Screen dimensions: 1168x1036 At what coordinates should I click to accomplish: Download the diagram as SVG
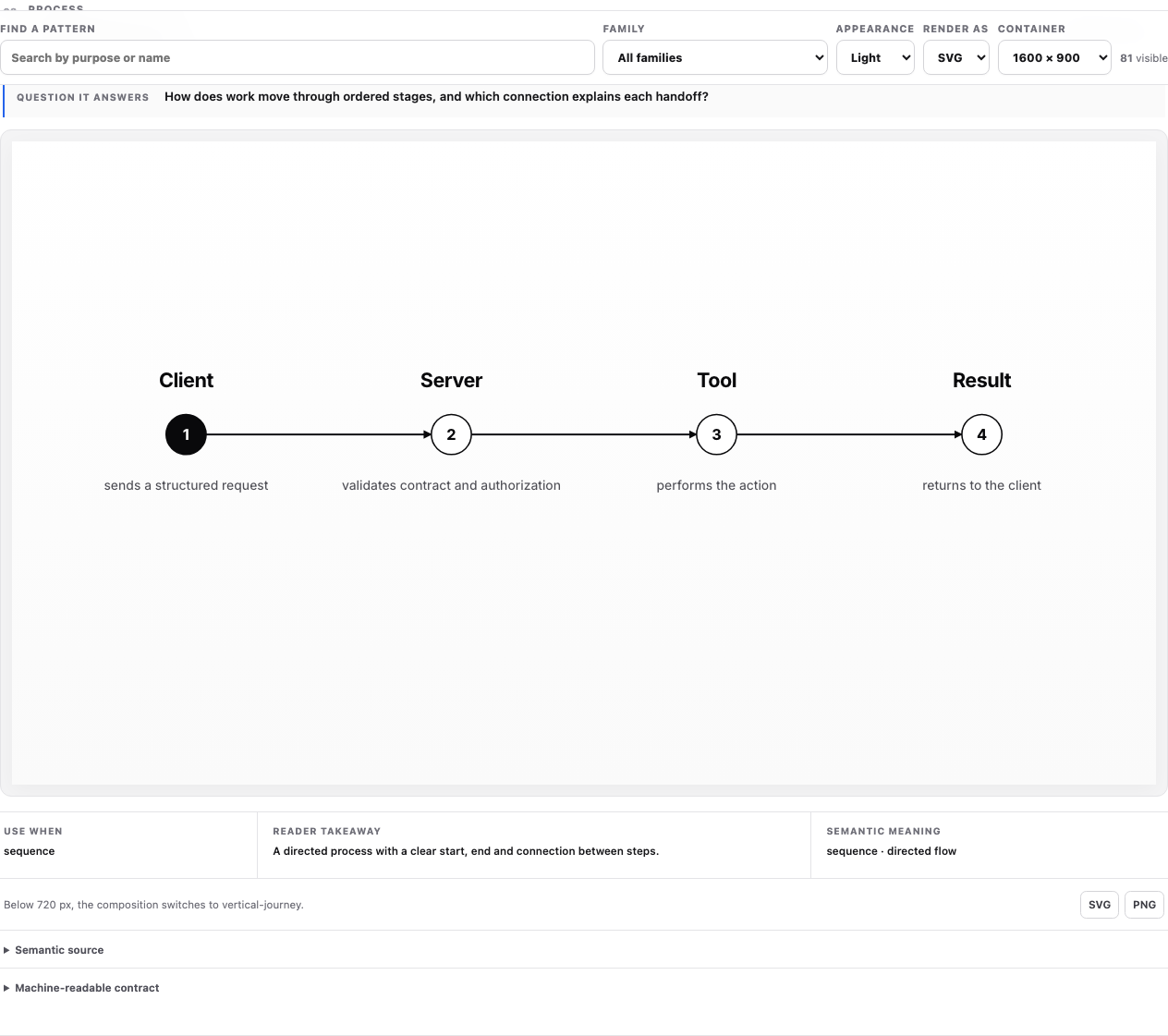(1100, 905)
